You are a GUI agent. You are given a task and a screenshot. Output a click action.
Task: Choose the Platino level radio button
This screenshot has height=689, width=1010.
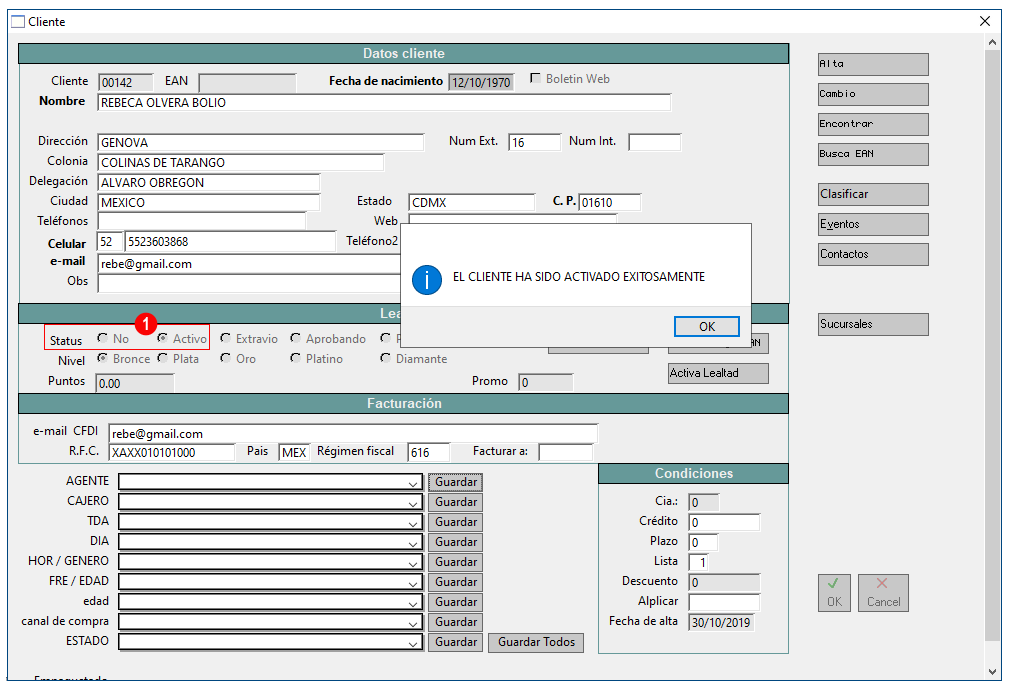(x=295, y=358)
